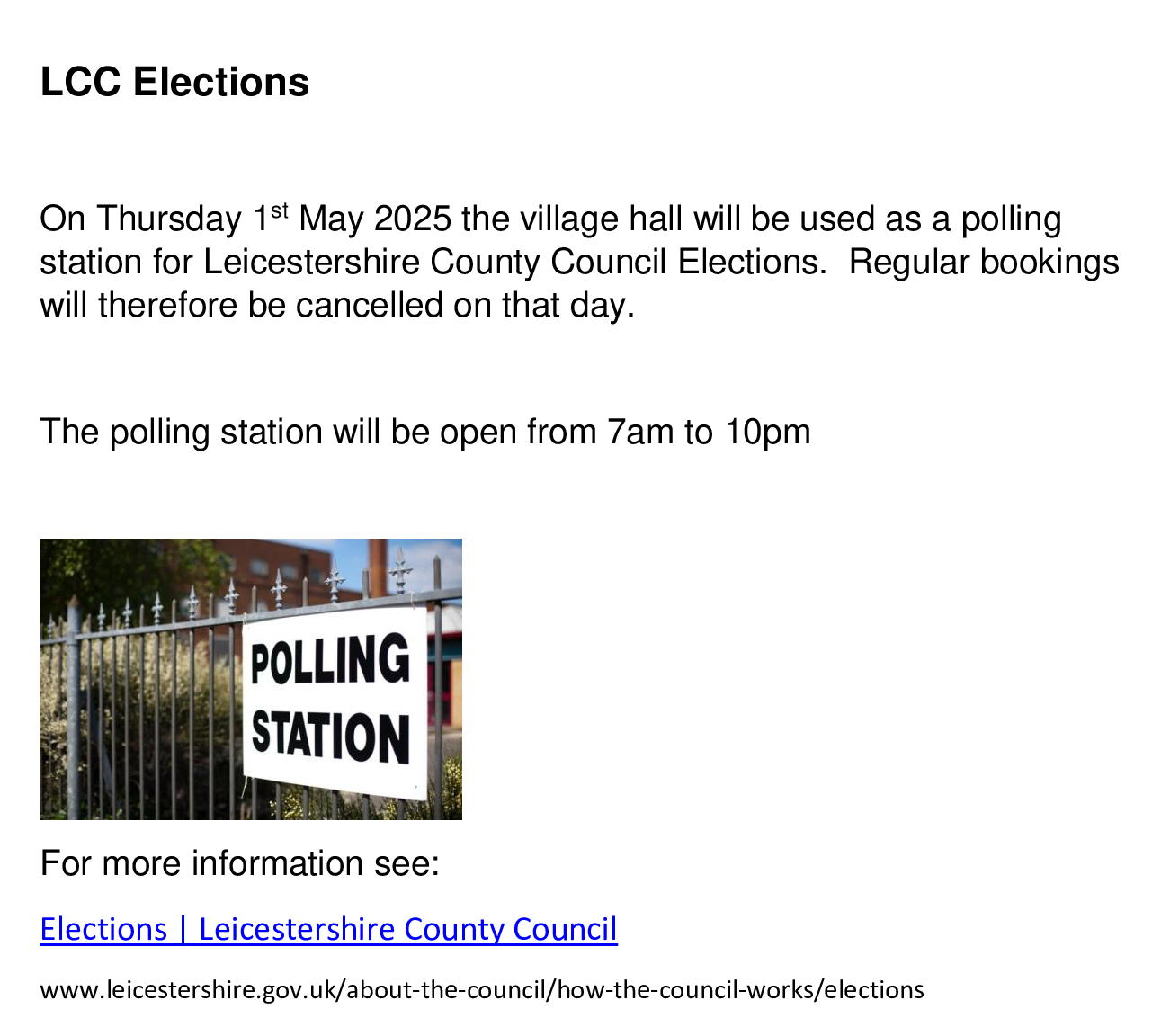Image resolution: width=1152 pixels, height=1036 pixels.
Task: Click 'how-the-council-works' part of URL
Action: (686, 990)
